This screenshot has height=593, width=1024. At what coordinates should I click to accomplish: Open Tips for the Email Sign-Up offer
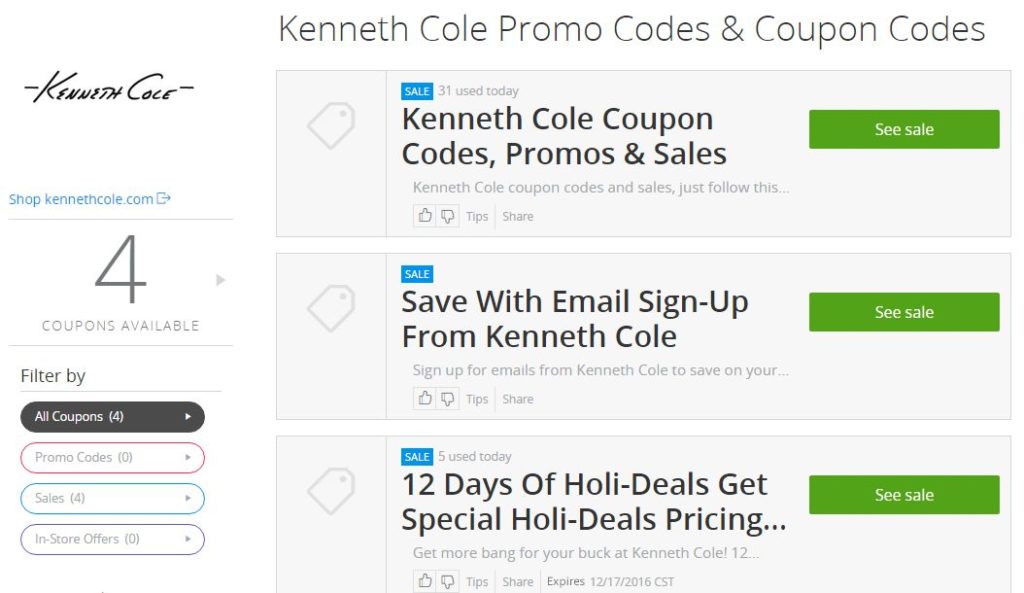[477, 399]
